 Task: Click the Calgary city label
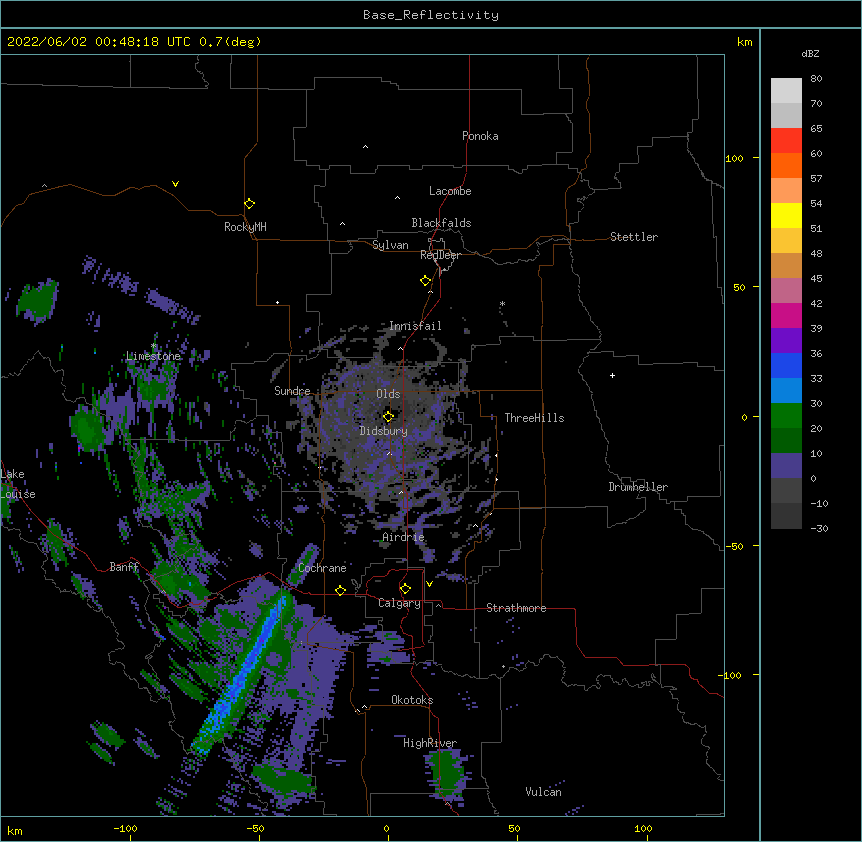(x=399, y=603)
